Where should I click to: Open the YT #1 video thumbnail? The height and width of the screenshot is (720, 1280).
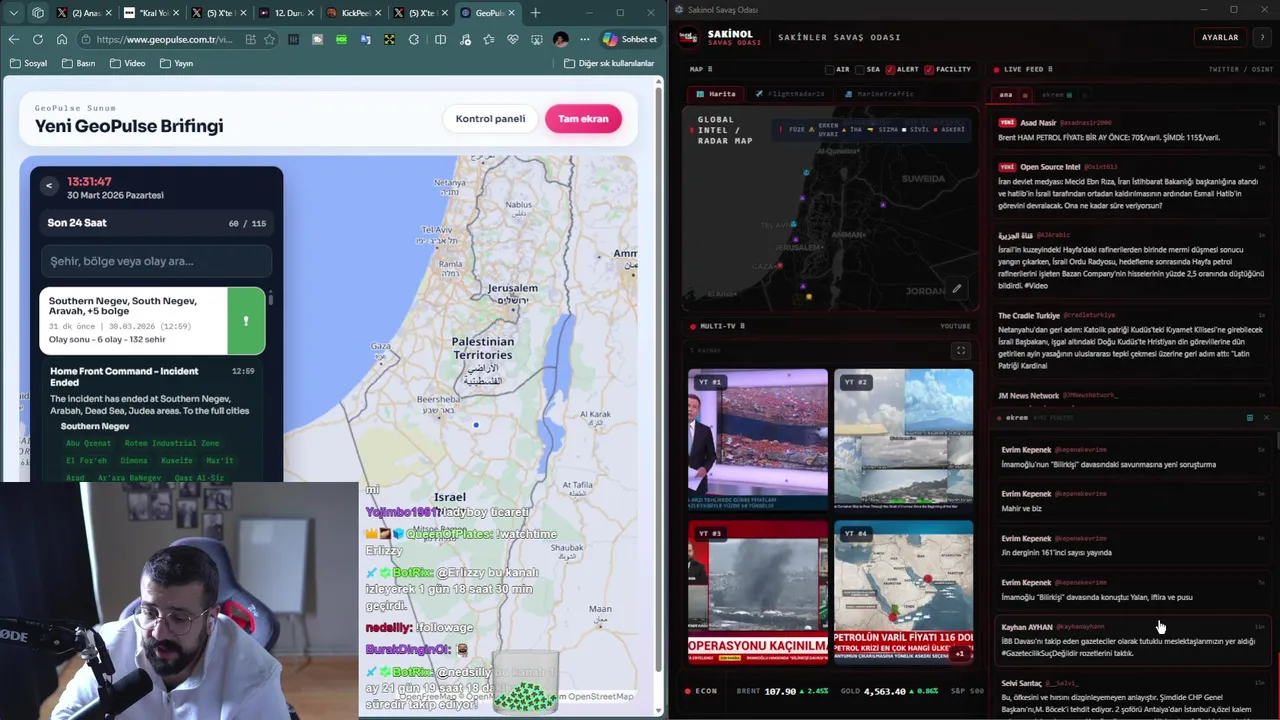pos(757,440)
